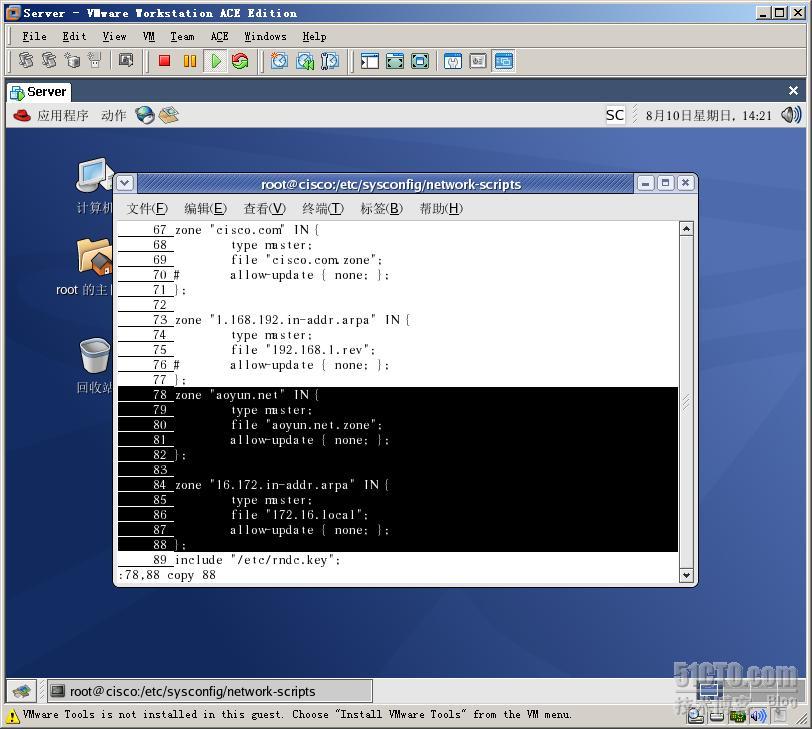
Task: Open the VM menu
Action: coord(149,36)
